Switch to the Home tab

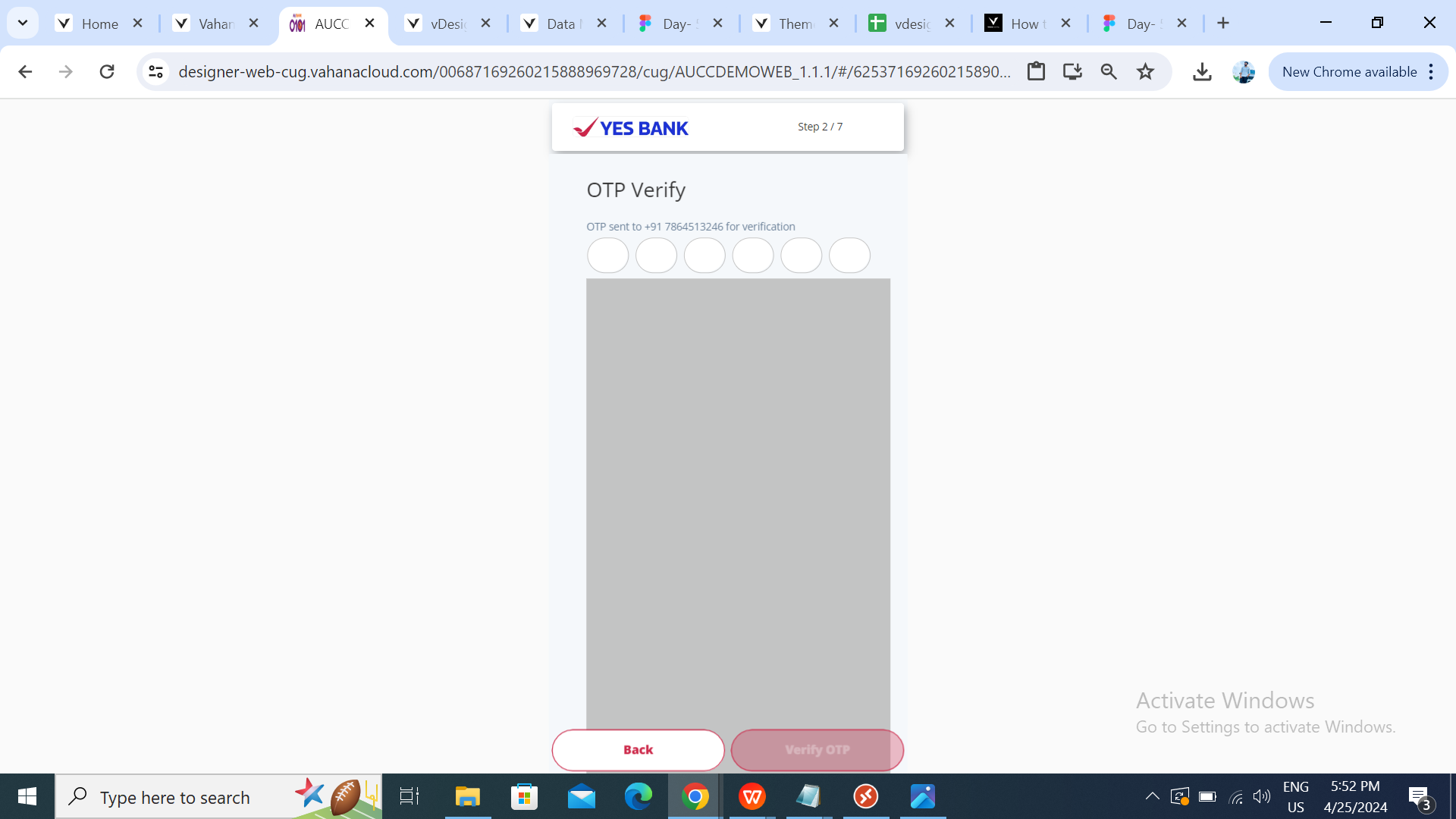point(99,24)
